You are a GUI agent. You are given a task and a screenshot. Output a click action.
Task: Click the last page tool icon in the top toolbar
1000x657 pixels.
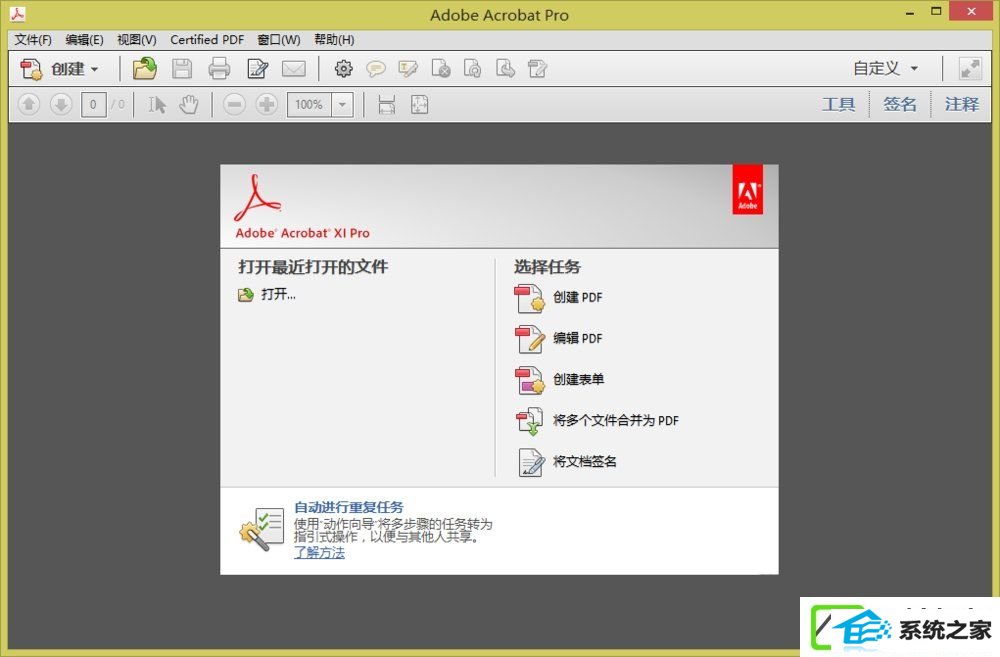pyautogui.click(x=537, y=68)
